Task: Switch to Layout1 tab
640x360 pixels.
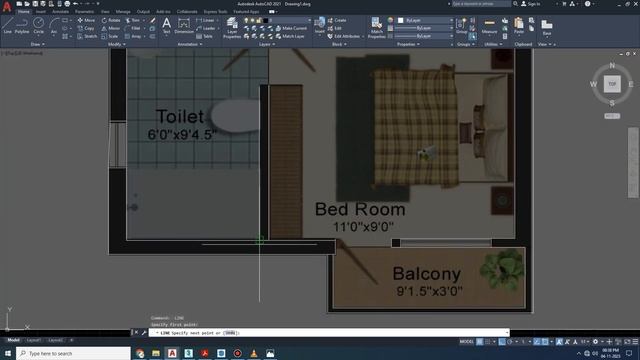Action: (x=33, y=340)
